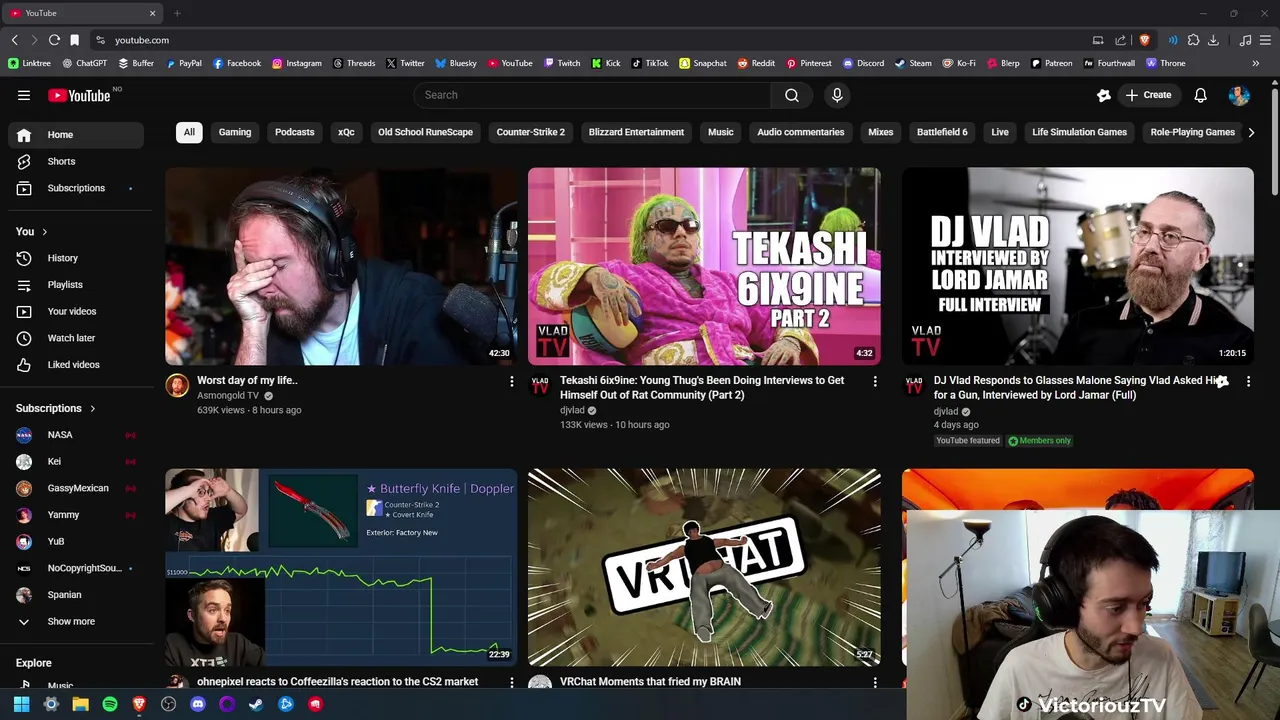This screenshot has width=1280, height=720.
Task: Click the Brave Shields lion icon
Action: click(1144, 40)
